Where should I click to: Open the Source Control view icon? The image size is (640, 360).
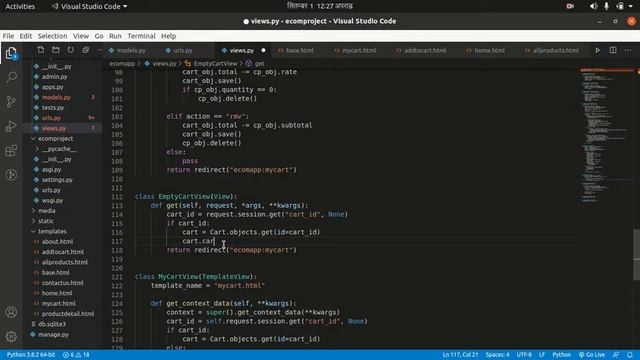click(11, 101)
